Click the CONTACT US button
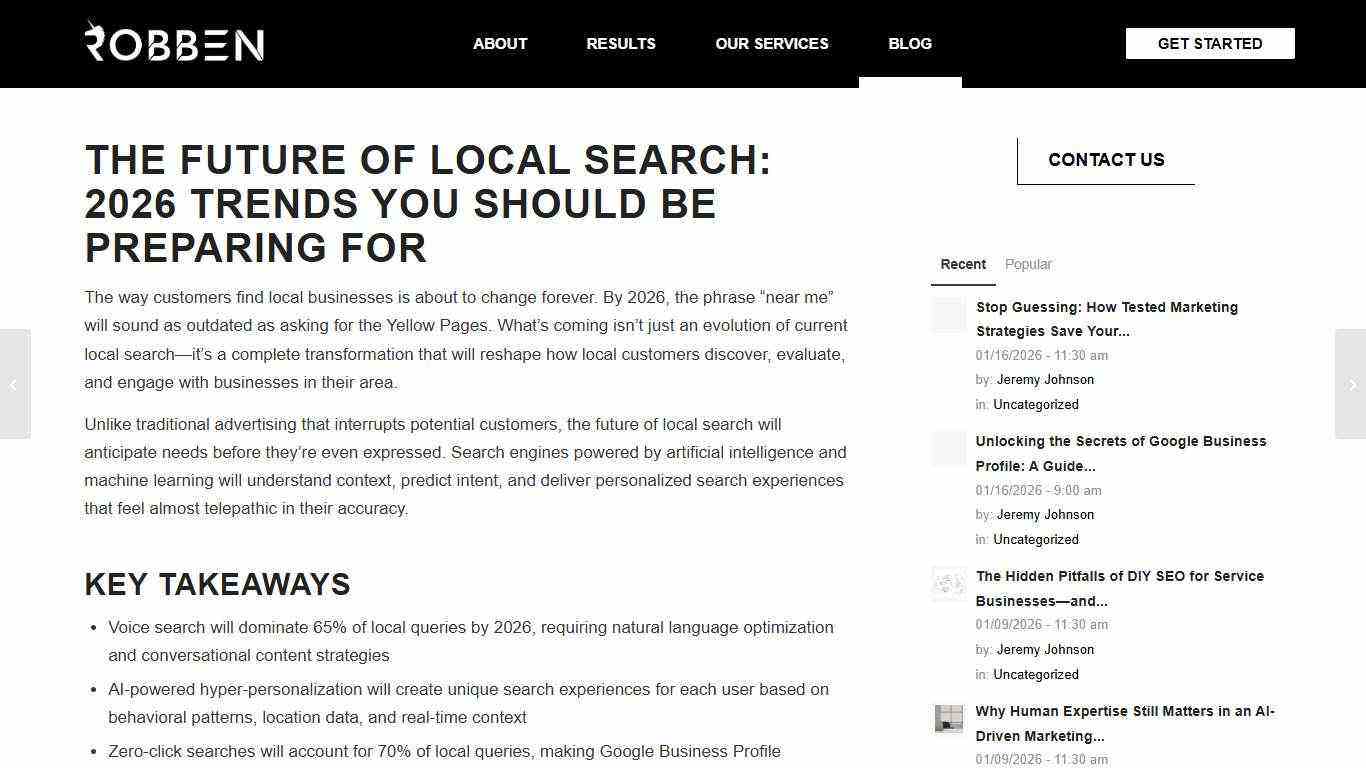This screenshot has width=1366, height=768. (x=1106, y=160)
